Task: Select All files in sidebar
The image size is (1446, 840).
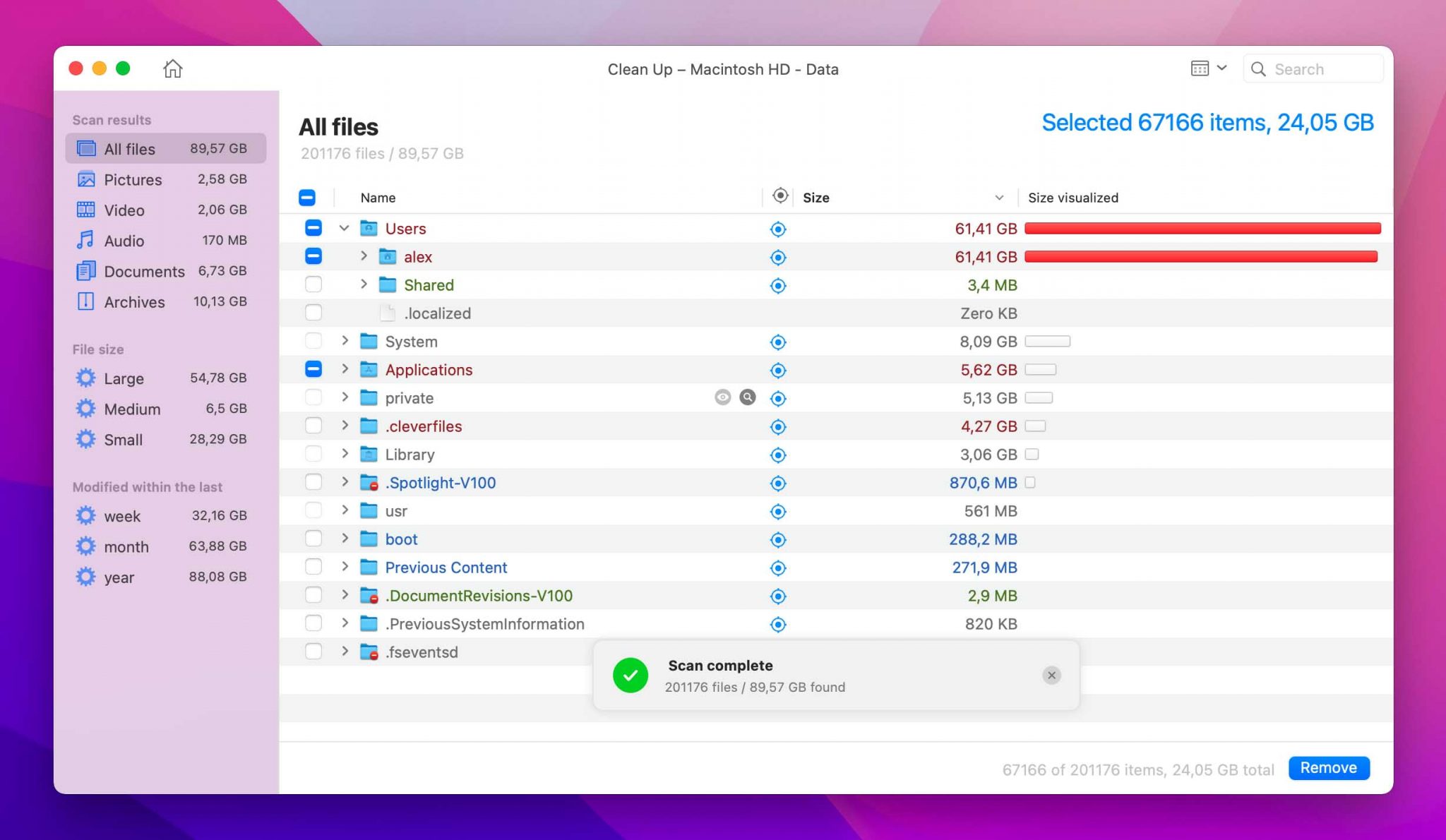Action: (166, 148)
